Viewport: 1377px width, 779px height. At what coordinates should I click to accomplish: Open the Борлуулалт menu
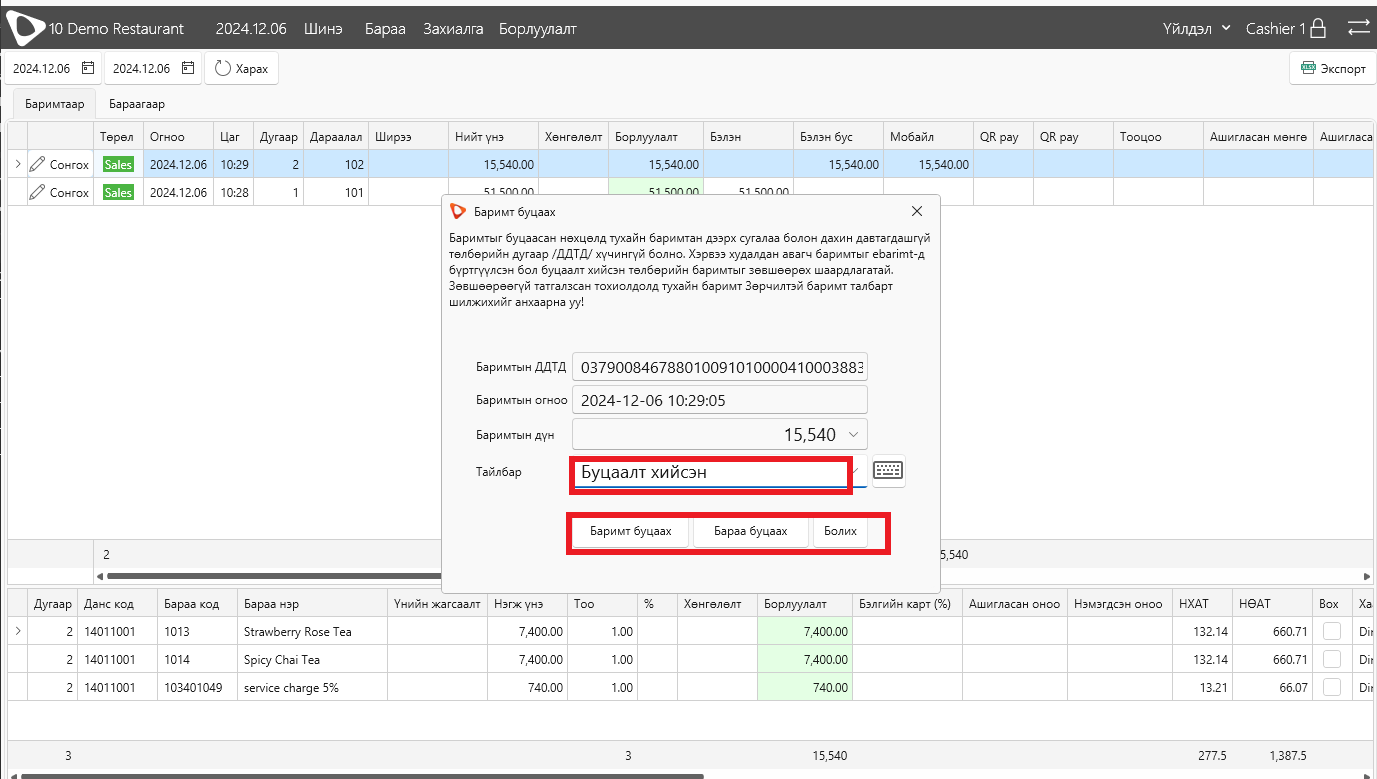click(538, 29)
